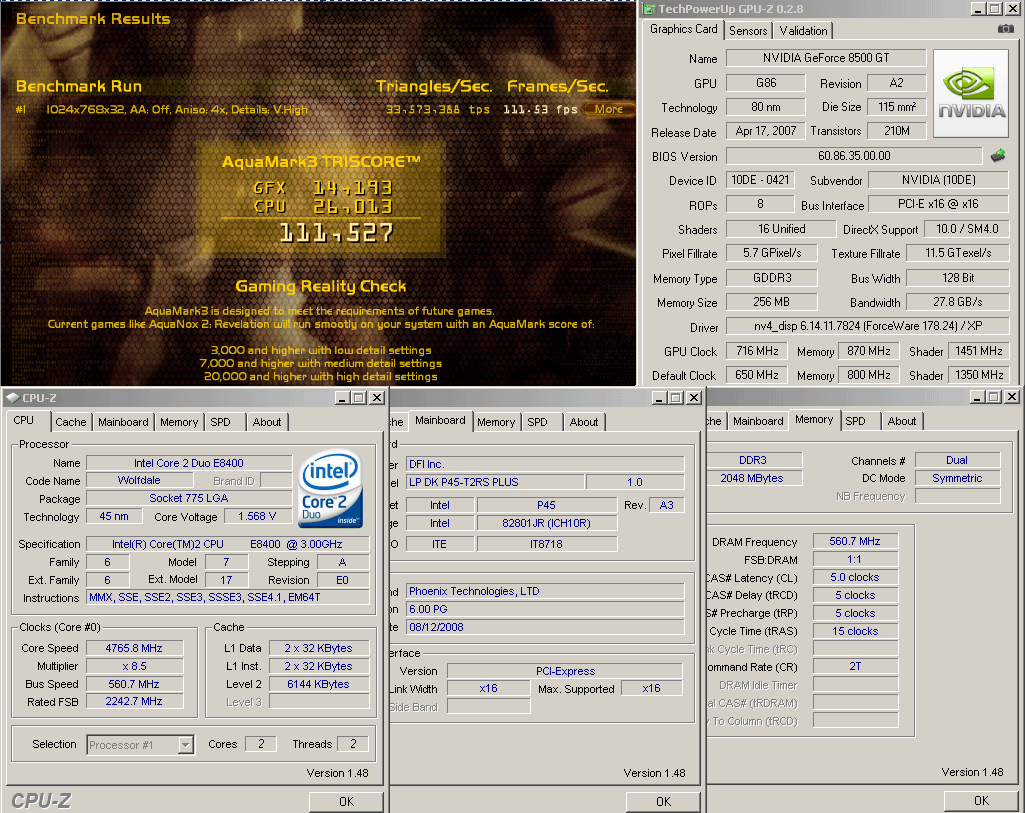Viewport: 1025px width, 813px height.
Task: Click the Intel Core 2 Duo logo
Action: (330, 488)
